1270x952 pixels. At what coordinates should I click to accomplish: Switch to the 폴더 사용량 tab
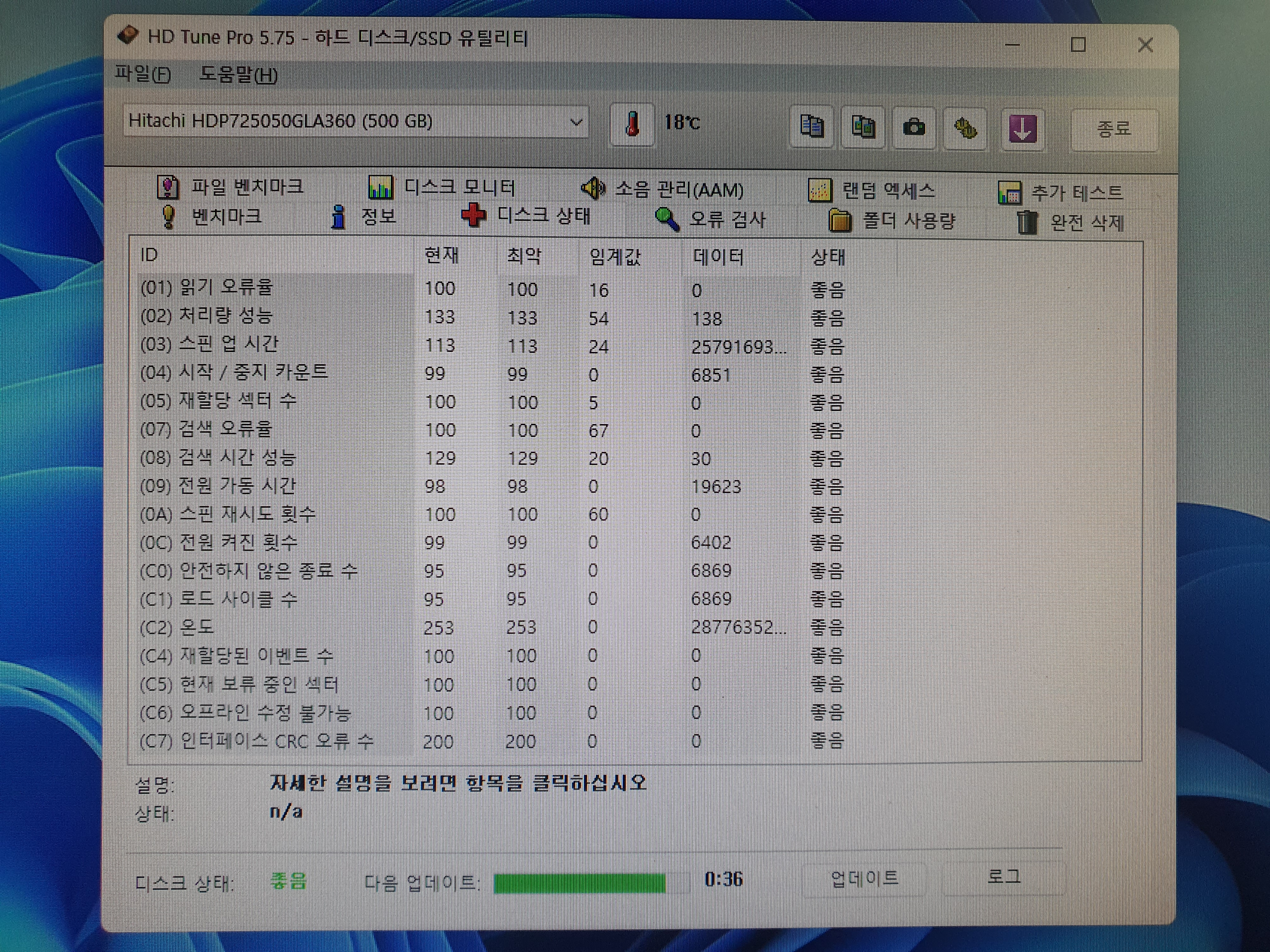point(892,221)
